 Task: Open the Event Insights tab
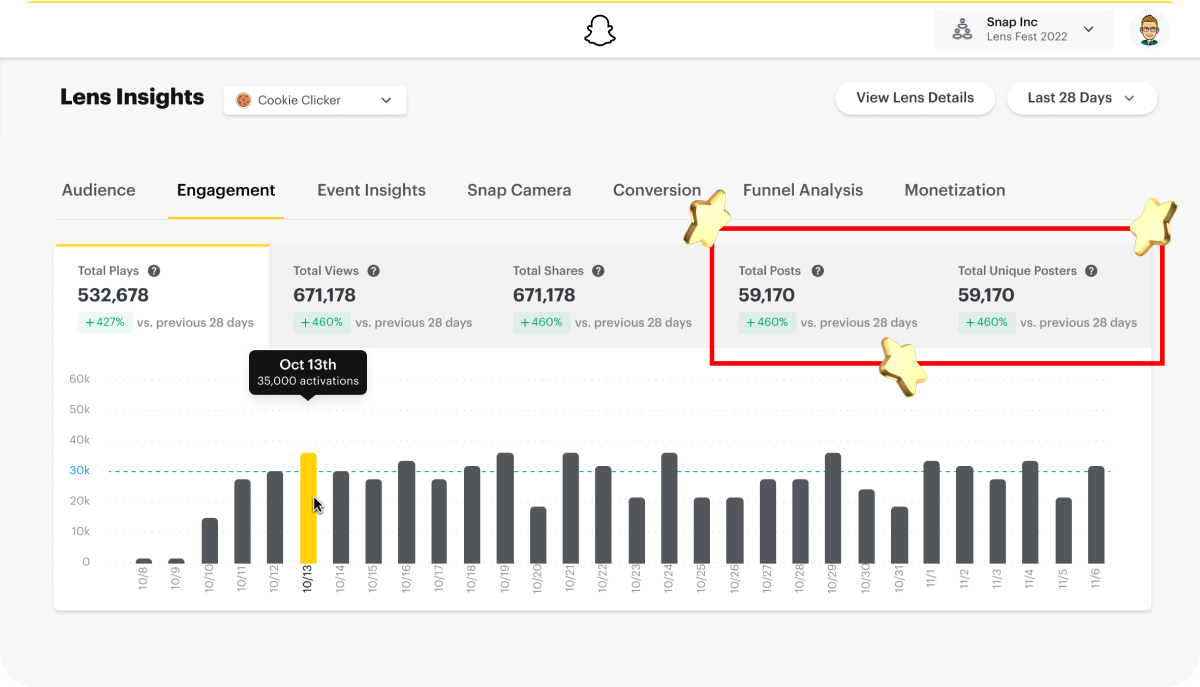point(371,190)
